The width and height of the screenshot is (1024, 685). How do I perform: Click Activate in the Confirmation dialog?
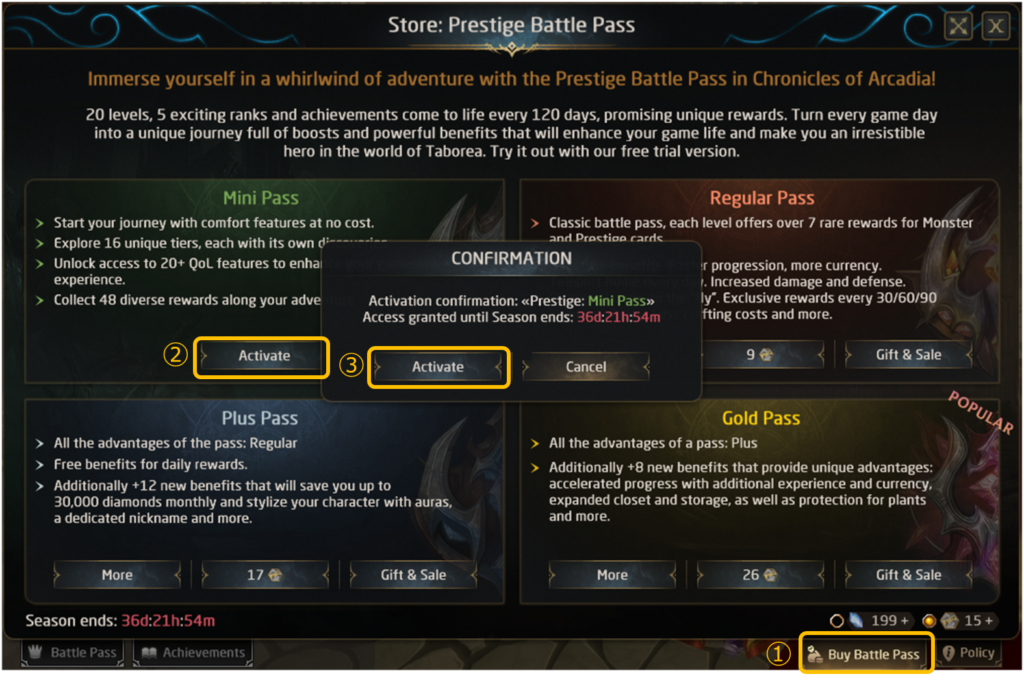(x=438, y=367)
